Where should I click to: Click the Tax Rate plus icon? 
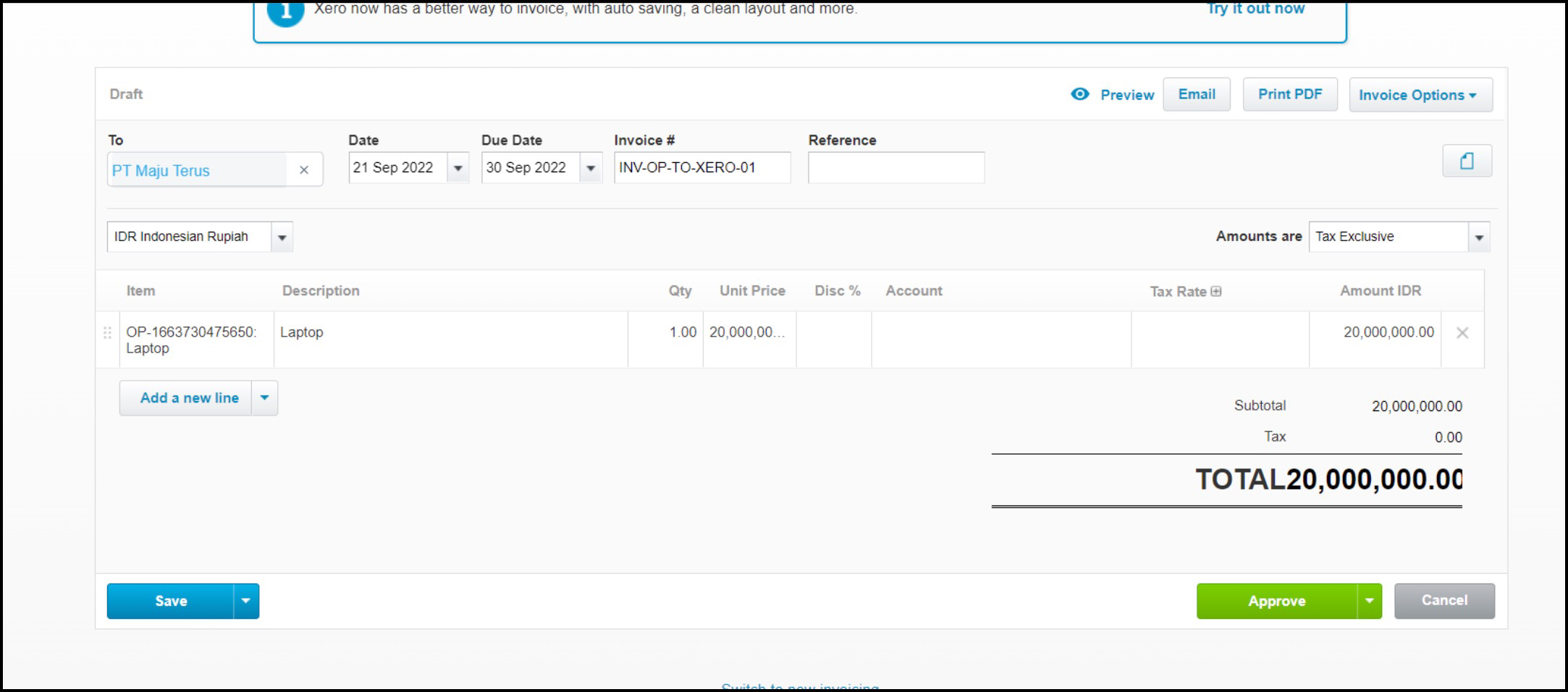[x=1216, y=291]
